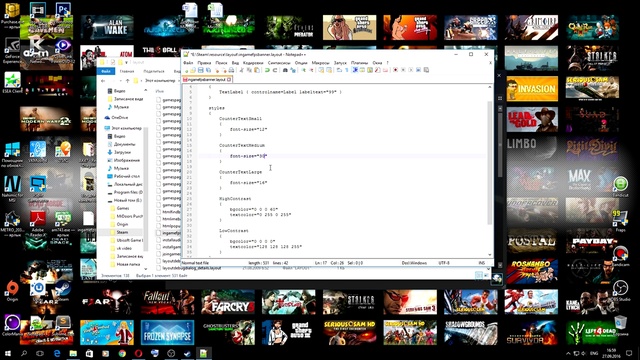Click the Zoom Out icon in Notepad++ toolbar

311,70
